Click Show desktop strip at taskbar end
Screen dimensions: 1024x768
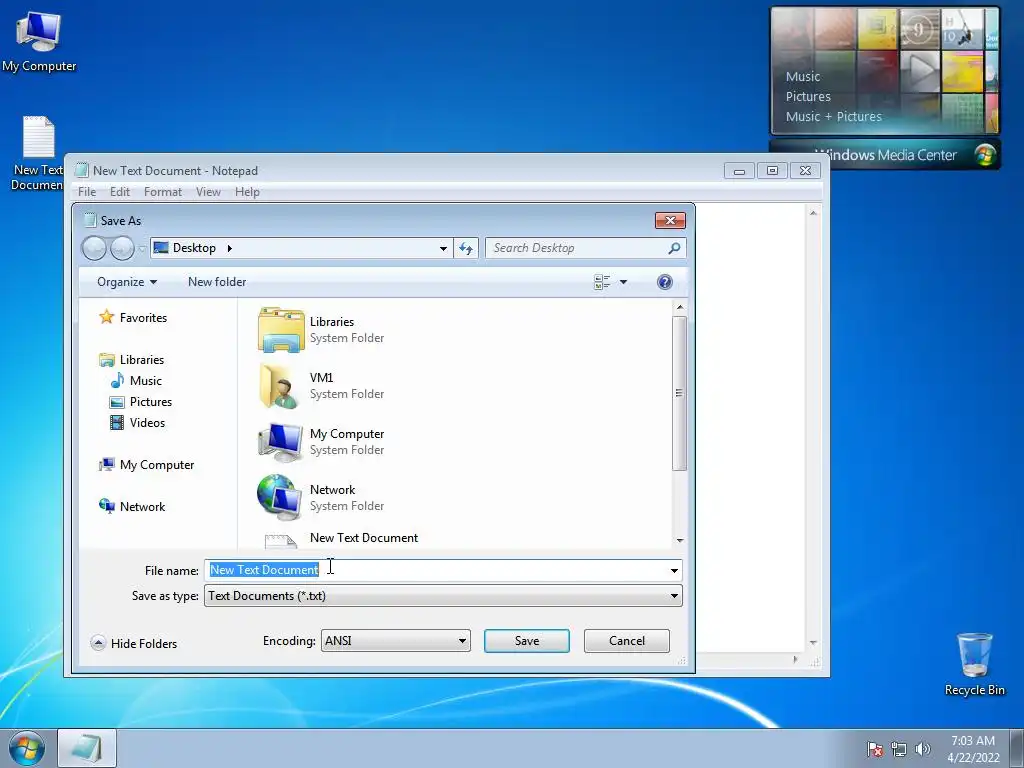(x=1017, y=748)
